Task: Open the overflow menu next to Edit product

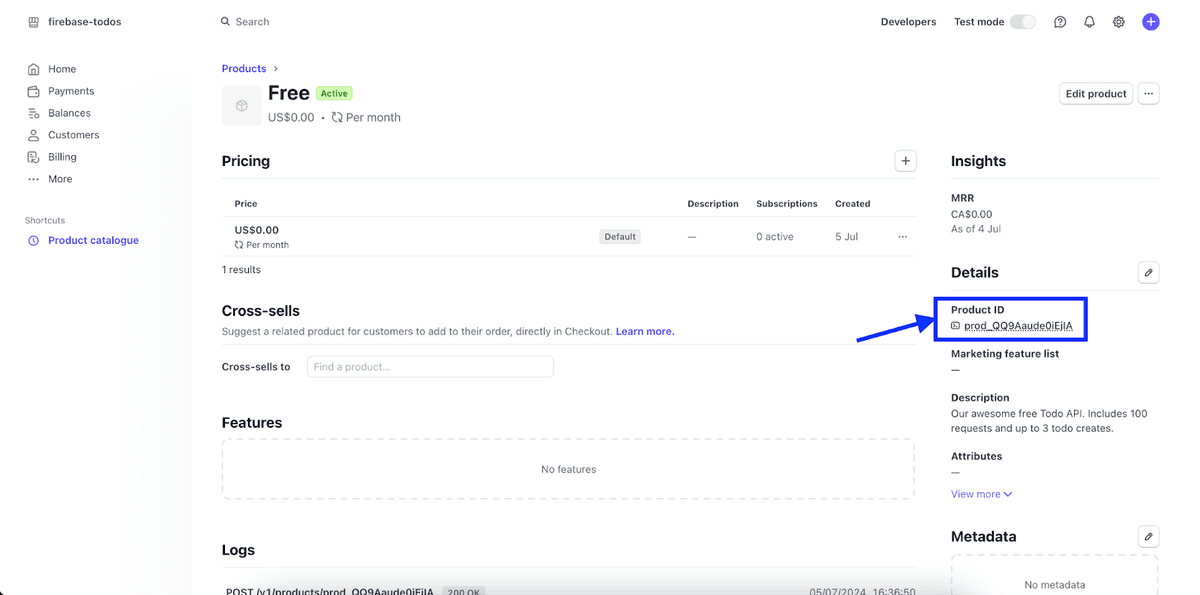Action: click(x=1148, y=92)
